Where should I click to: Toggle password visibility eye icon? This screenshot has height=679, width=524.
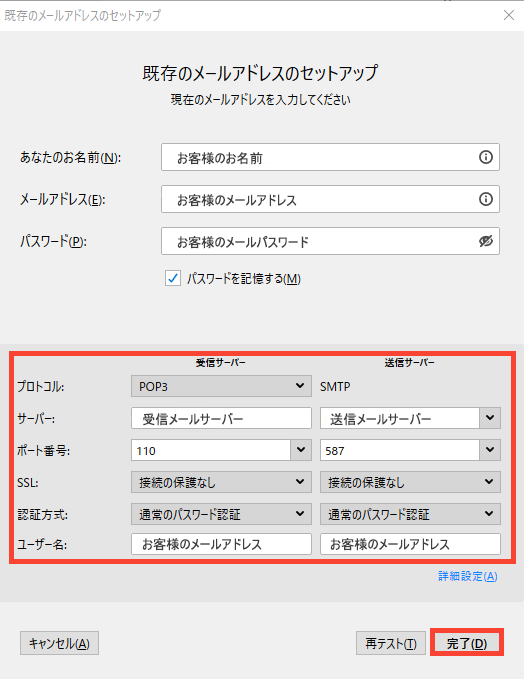pos(485,241)
